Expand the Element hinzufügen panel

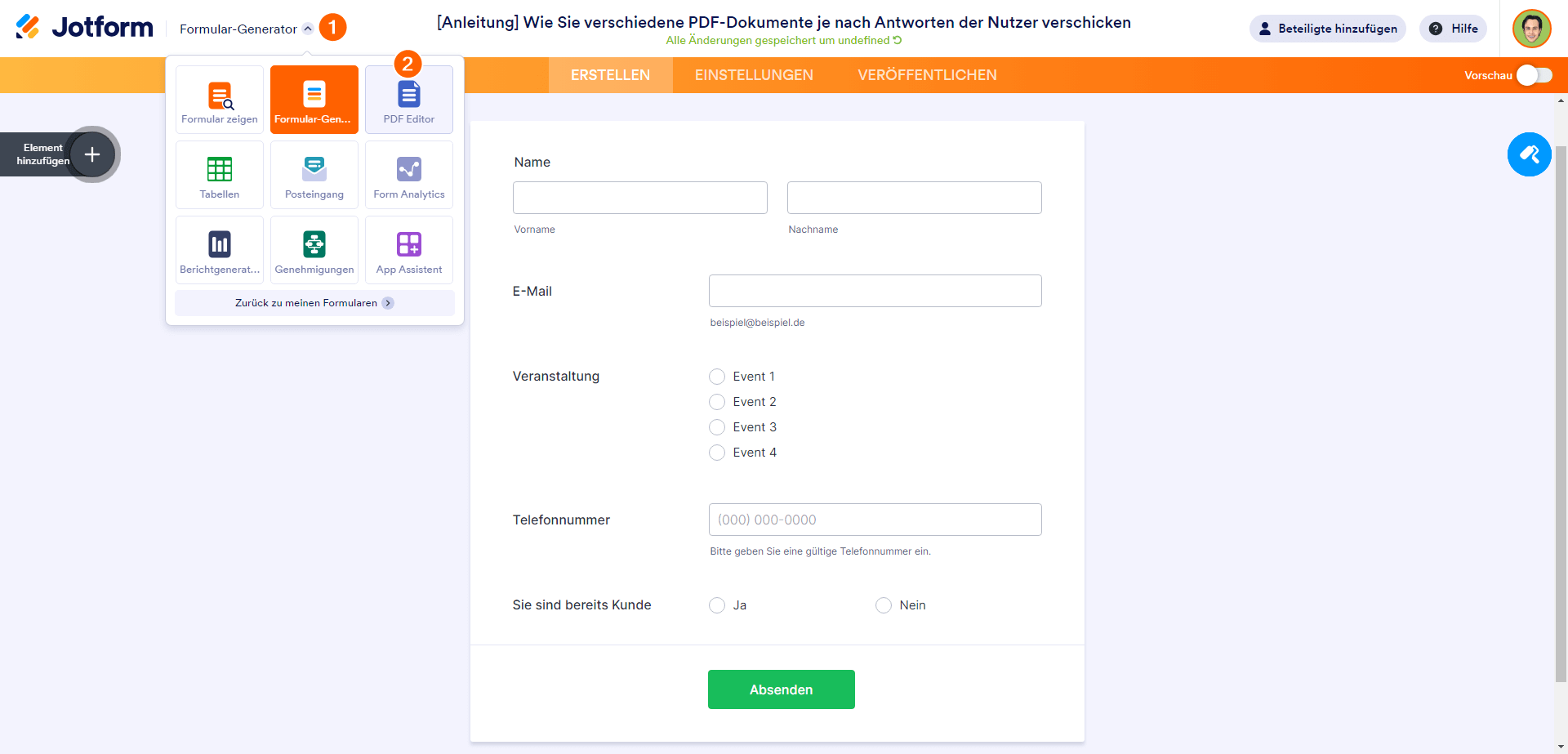click(91, 154)
